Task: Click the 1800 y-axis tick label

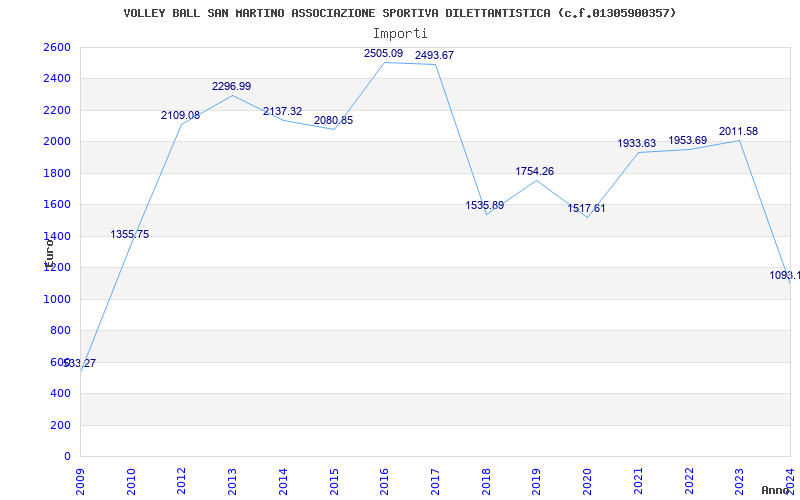Action: point(57,173)
